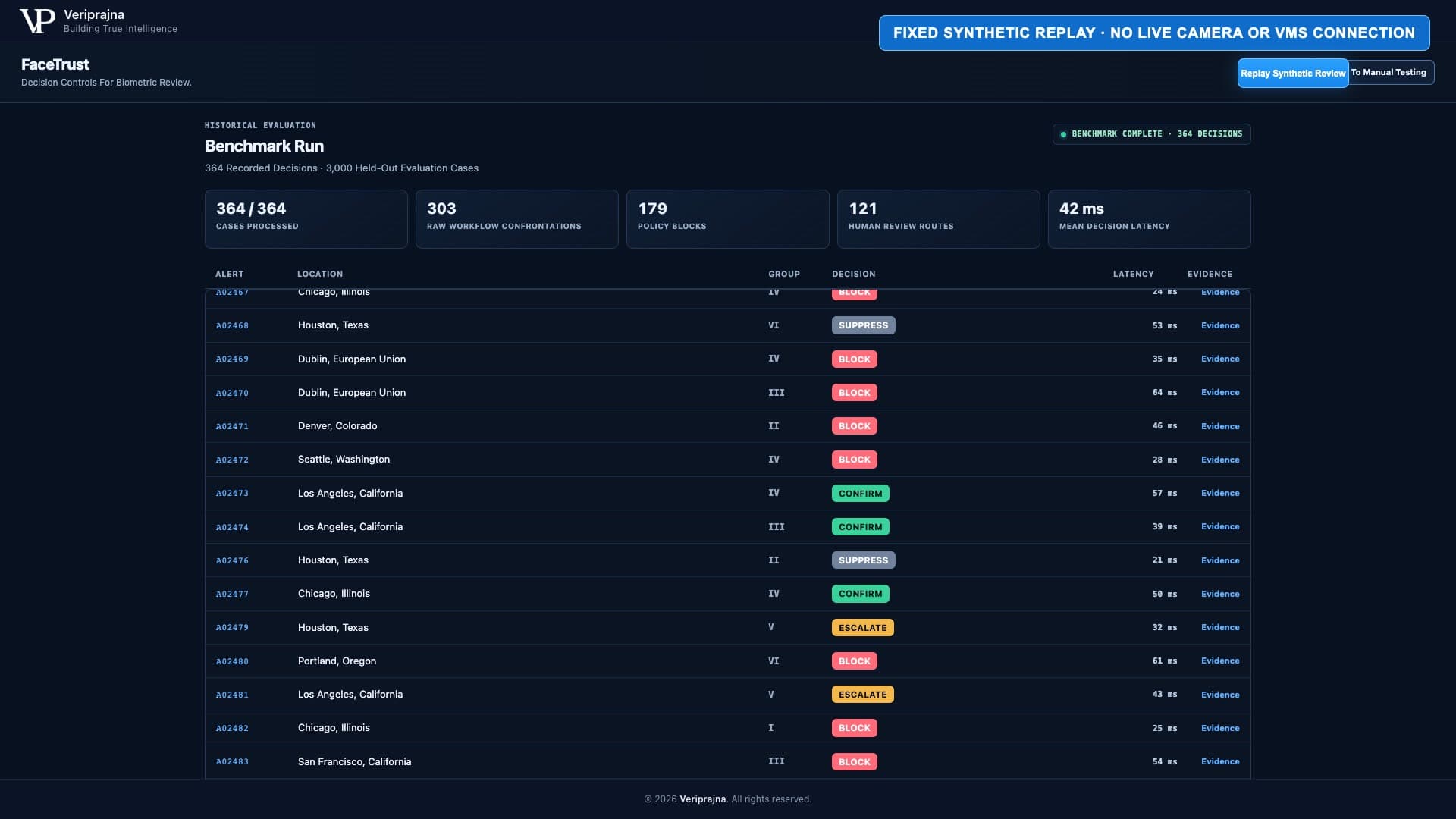Select alert ID A02473
This screenshot has width=1456, height=819.
pos(232,493)
